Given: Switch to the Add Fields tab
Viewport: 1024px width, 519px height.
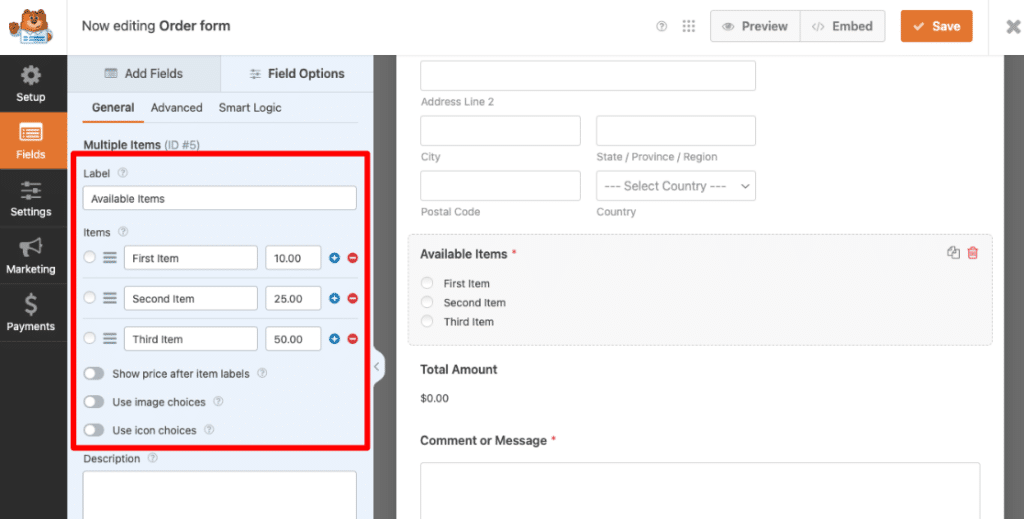Looking at the screenshot, I should 144,74.
